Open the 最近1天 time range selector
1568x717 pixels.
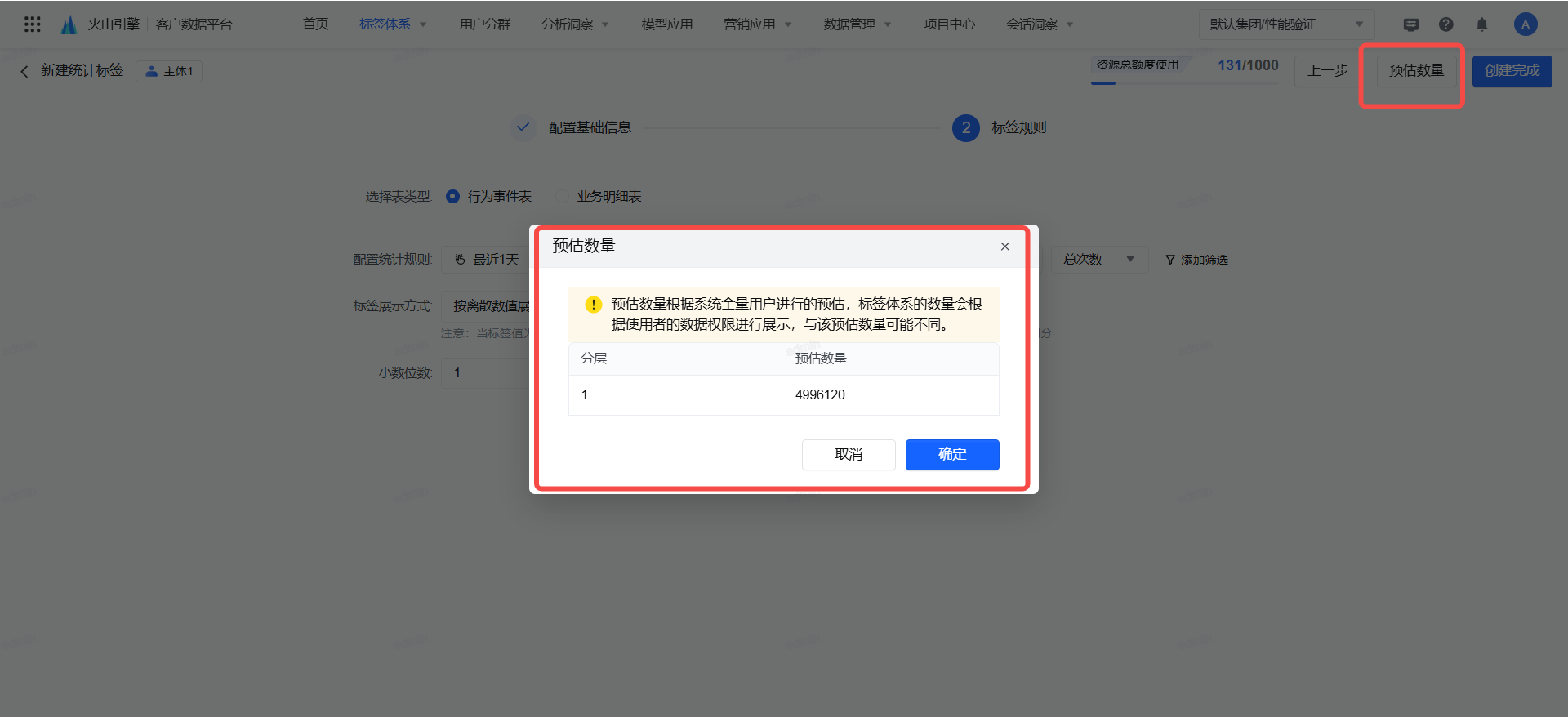click(x=488, y=260)
